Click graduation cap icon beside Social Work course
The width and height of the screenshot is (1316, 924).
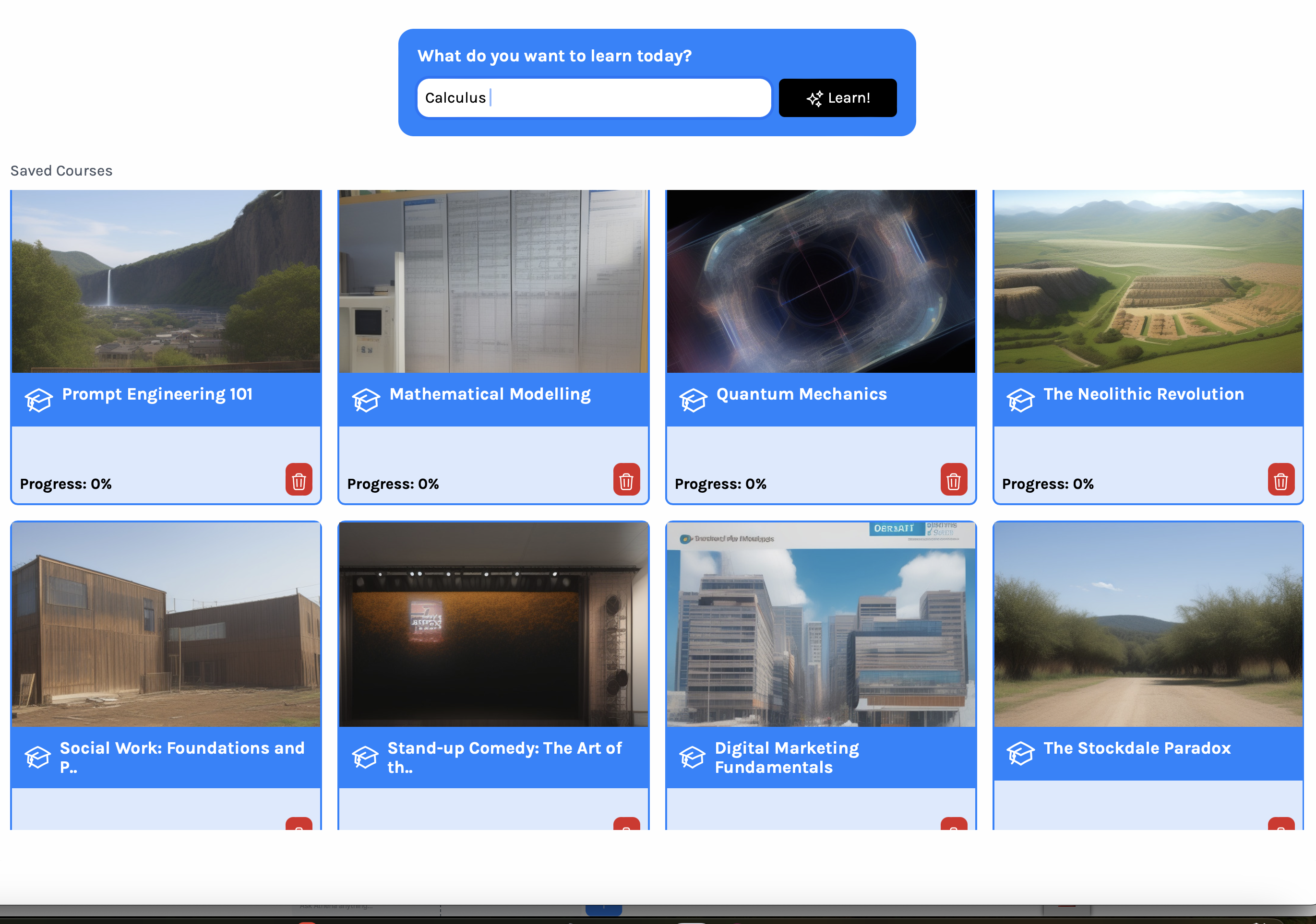tap(37, 758)
